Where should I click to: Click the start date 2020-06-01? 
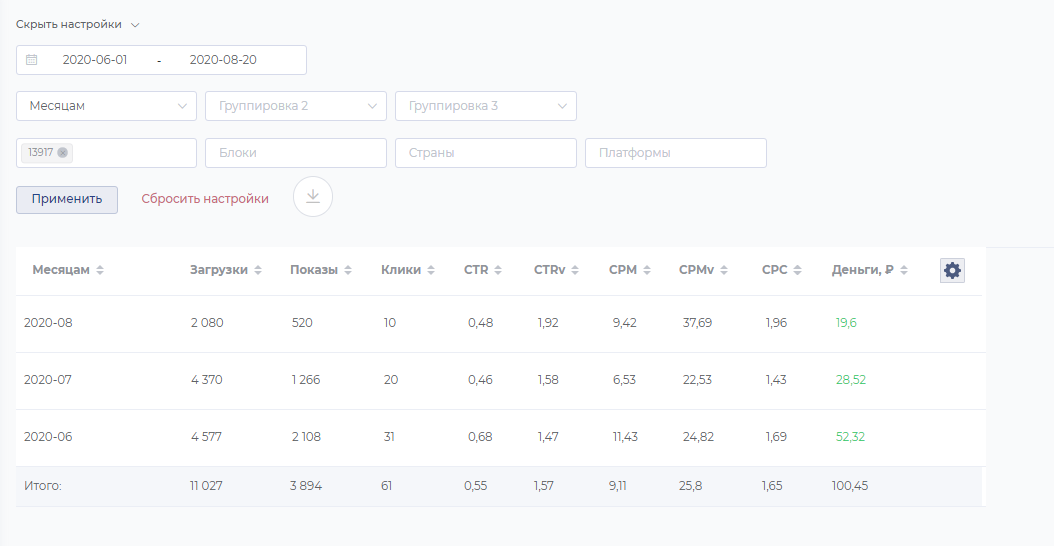(95, 60)
